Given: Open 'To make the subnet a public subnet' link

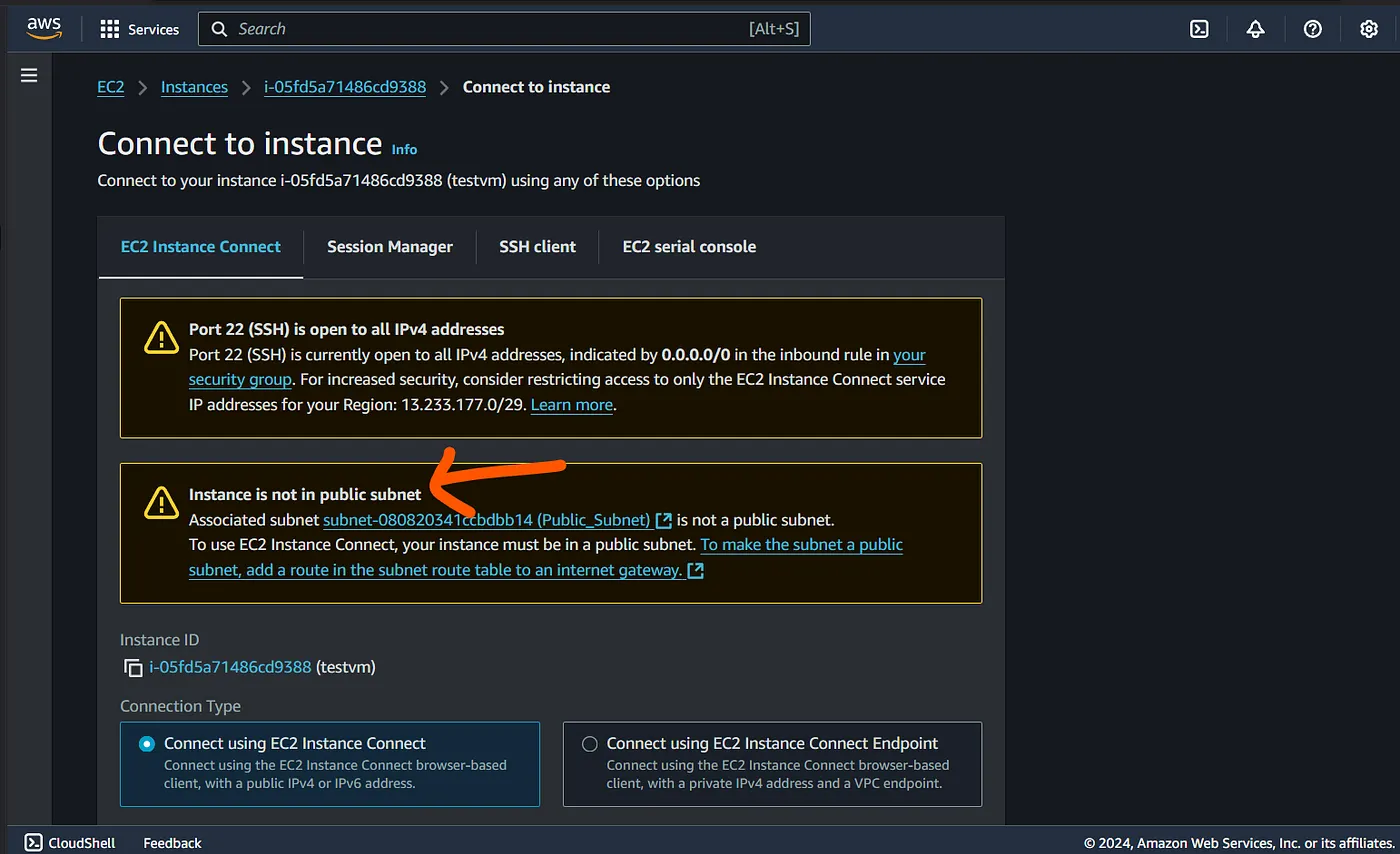Looking at the screenshot, I should [546, 557].
